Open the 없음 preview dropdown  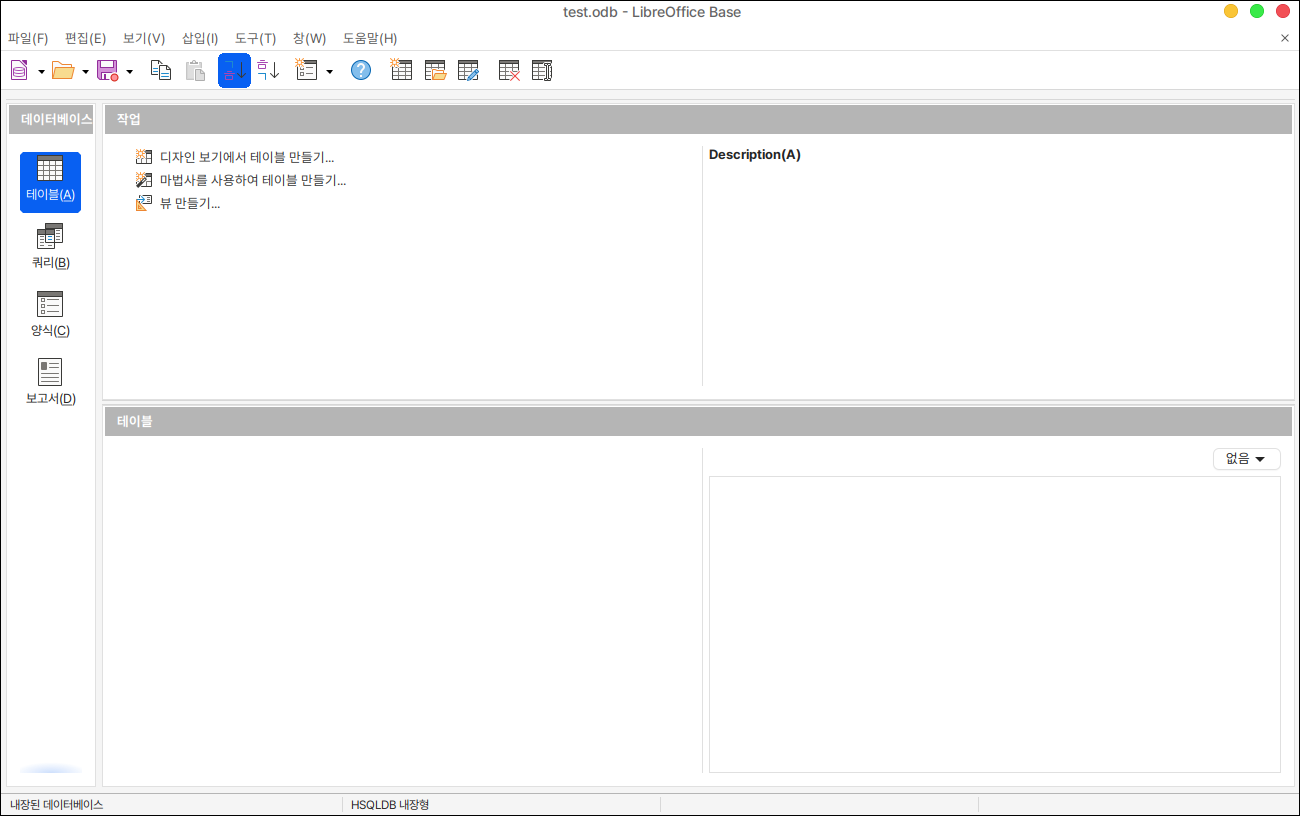point(1246,459)
